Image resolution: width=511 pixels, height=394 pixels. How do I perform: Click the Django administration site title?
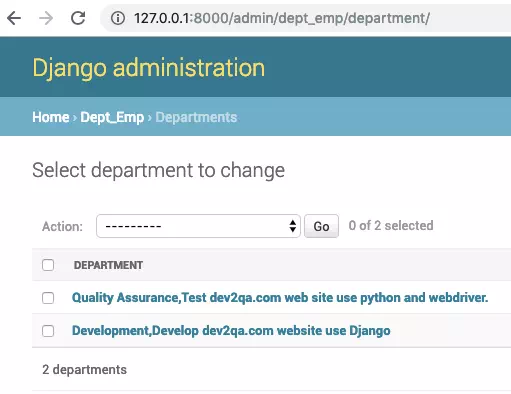[149, 68]
